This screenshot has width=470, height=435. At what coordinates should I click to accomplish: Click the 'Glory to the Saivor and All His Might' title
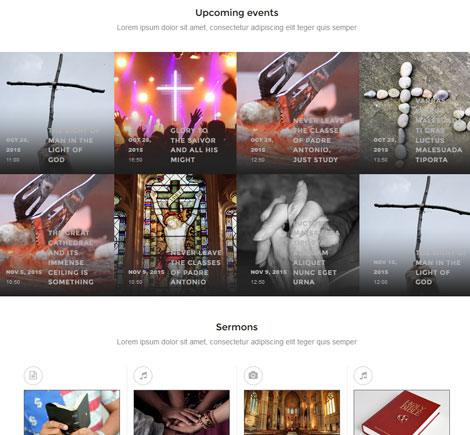coord(194,145)
